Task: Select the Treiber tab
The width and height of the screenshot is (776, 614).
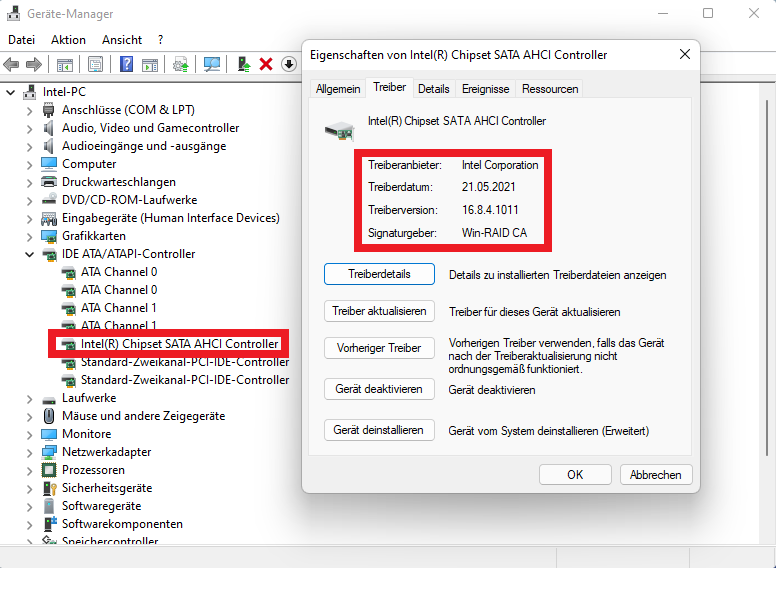Action: [x=389, y=88]
